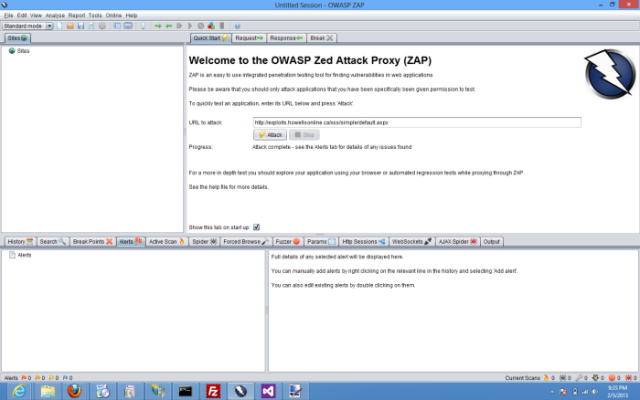Screen dimensions: 640x400
Task: Click the Drop request circle icon
Action: [200, 26]
